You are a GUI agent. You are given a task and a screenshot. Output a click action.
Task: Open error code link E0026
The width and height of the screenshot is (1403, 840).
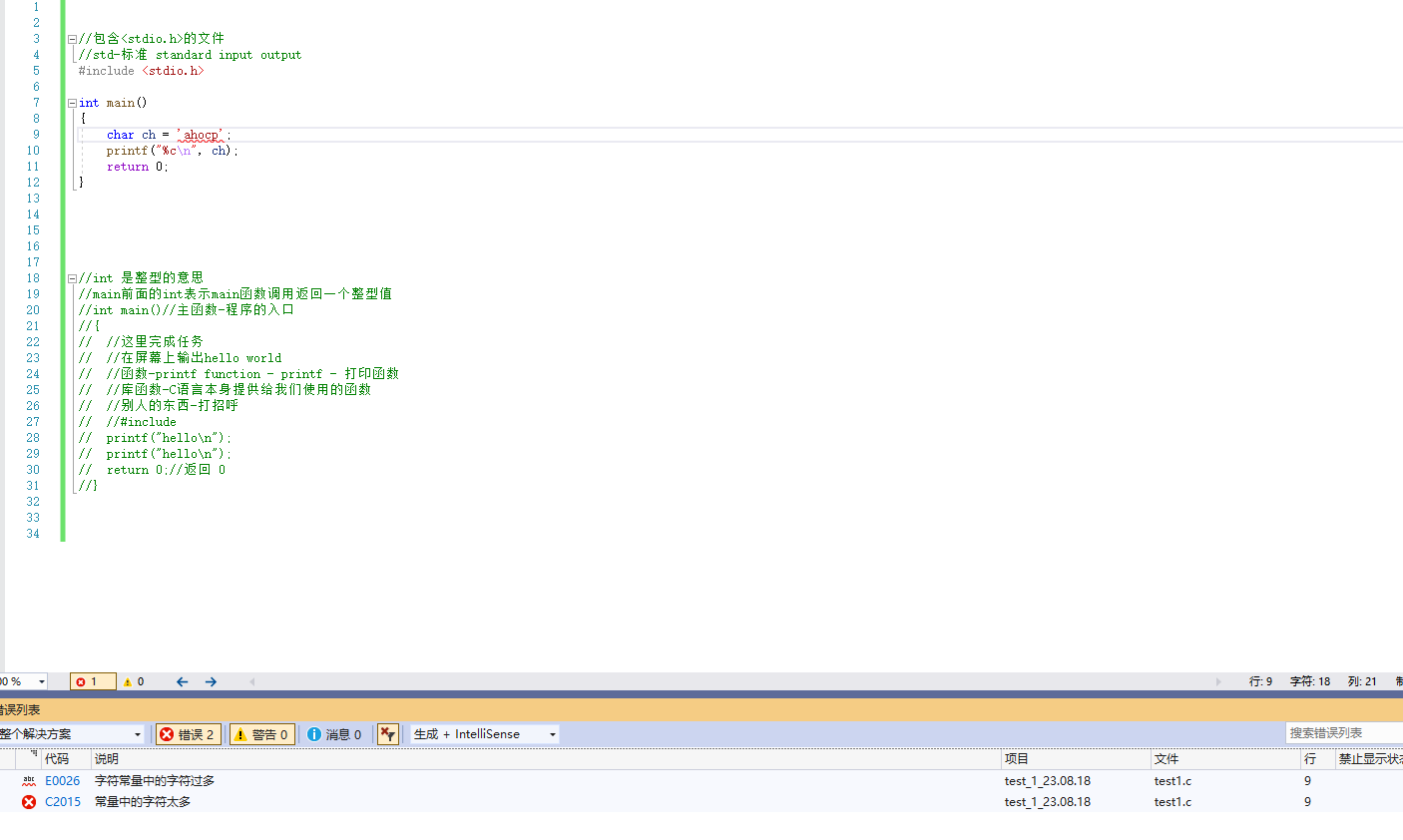coord(62,781)
